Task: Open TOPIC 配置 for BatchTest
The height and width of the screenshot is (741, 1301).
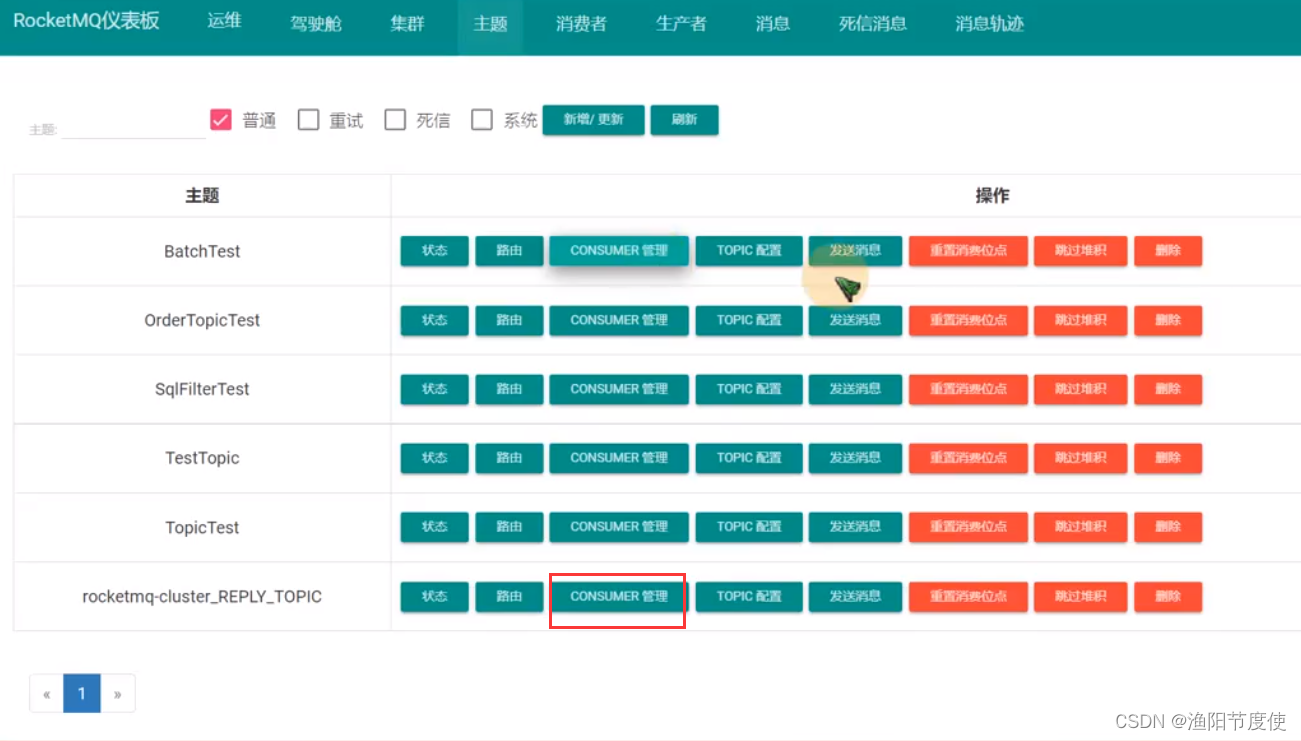Action: tap(749, 251)
